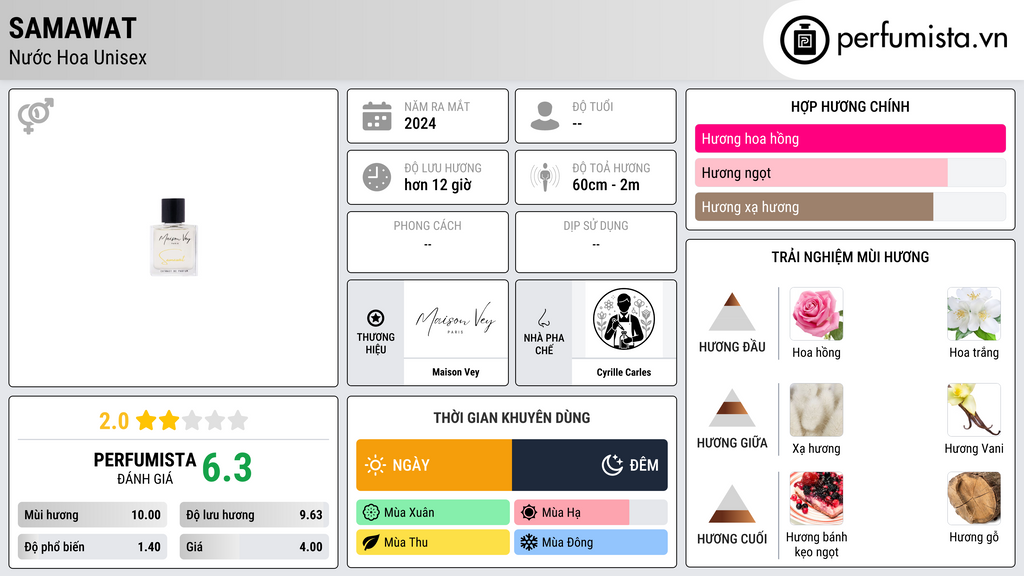
Task: Click the Hương xạ hương accord bar
Action: coord(850,207)
